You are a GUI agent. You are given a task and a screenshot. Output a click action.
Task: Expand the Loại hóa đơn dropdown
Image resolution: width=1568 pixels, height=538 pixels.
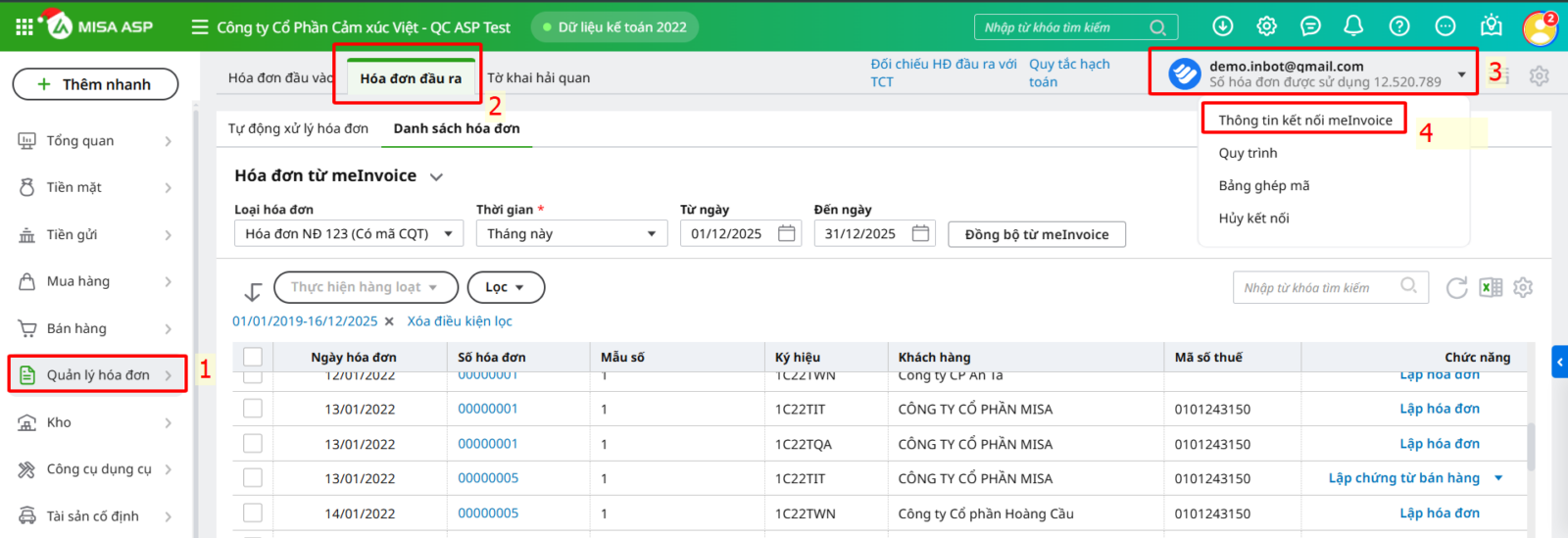(x=348, y=233)
